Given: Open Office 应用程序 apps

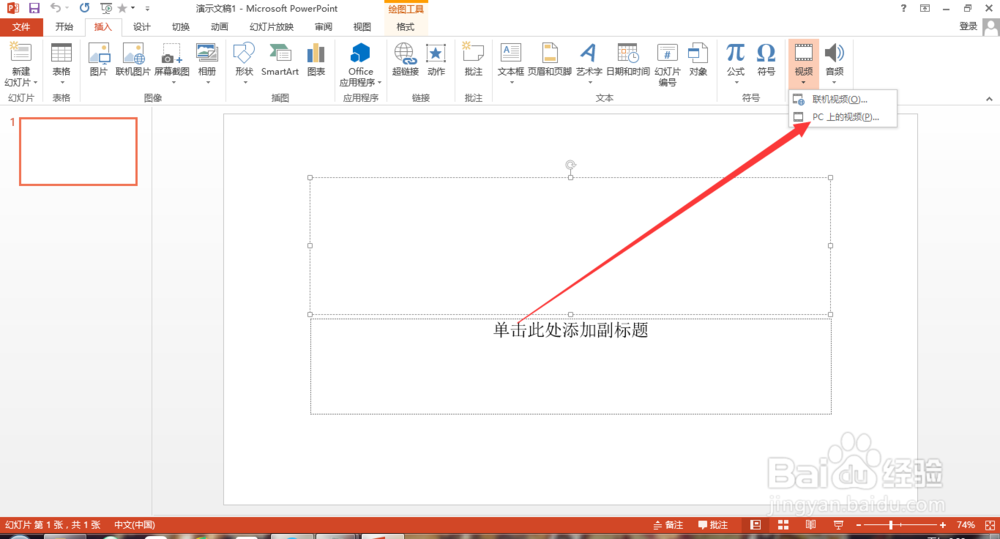Looking at the screenshot, I should tap(360, 54).
